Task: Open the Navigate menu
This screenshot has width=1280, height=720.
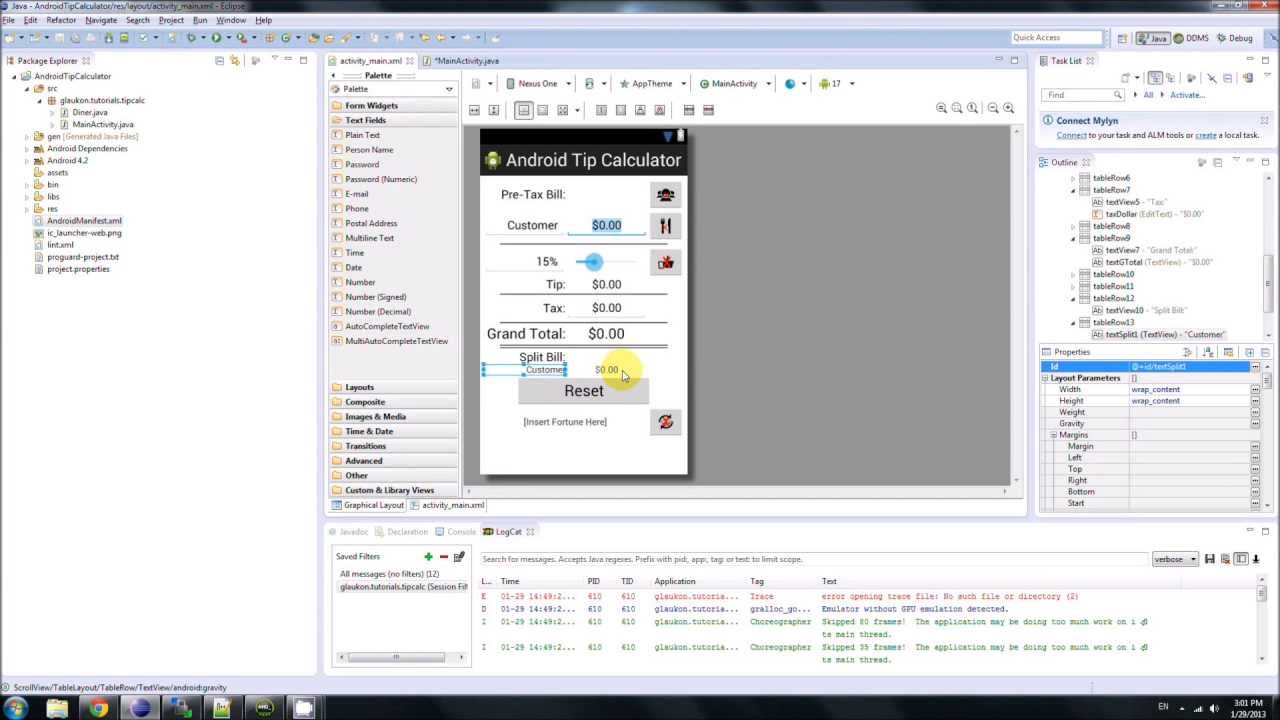Action: pos(101,20)
